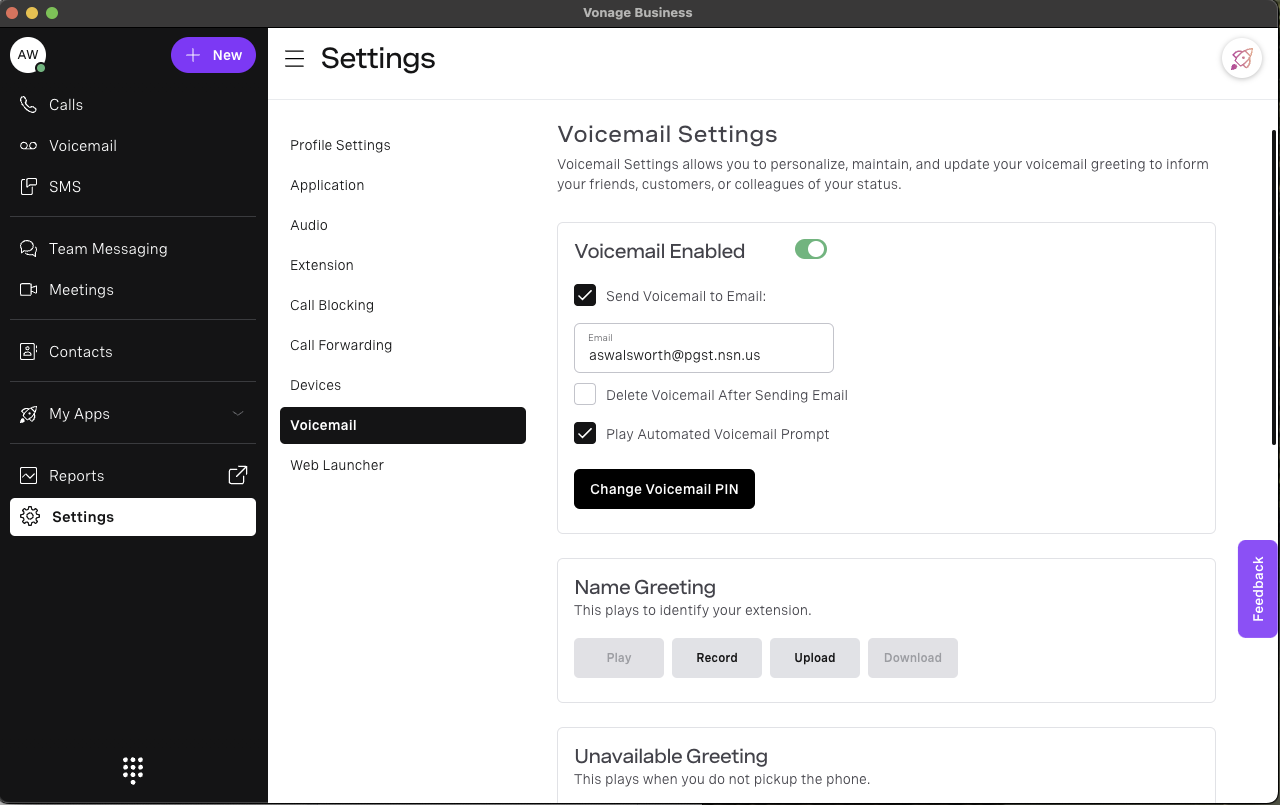Viewport: 1280px width, 805px height.
Task: Click Change Voicemail PIN button
Action: tap(664, 489)
